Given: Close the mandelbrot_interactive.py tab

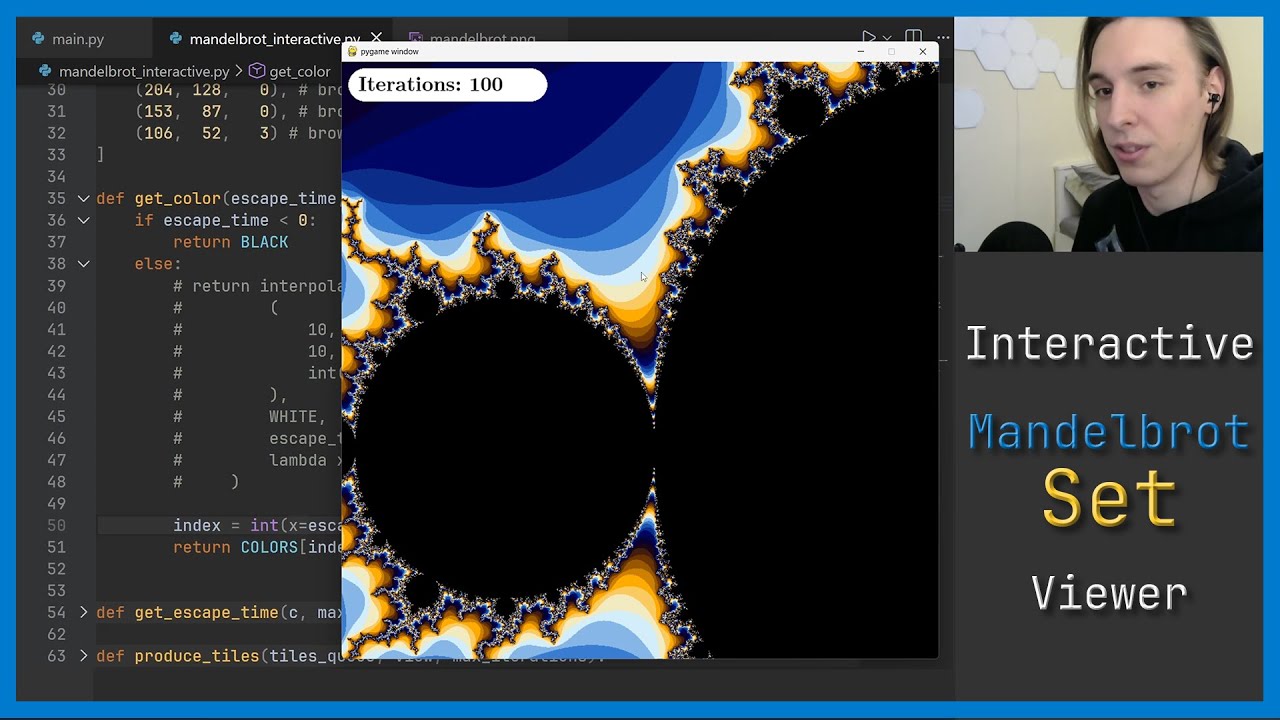Looking at the screenshot, I should pyautogui.click(x=376, y=39).
